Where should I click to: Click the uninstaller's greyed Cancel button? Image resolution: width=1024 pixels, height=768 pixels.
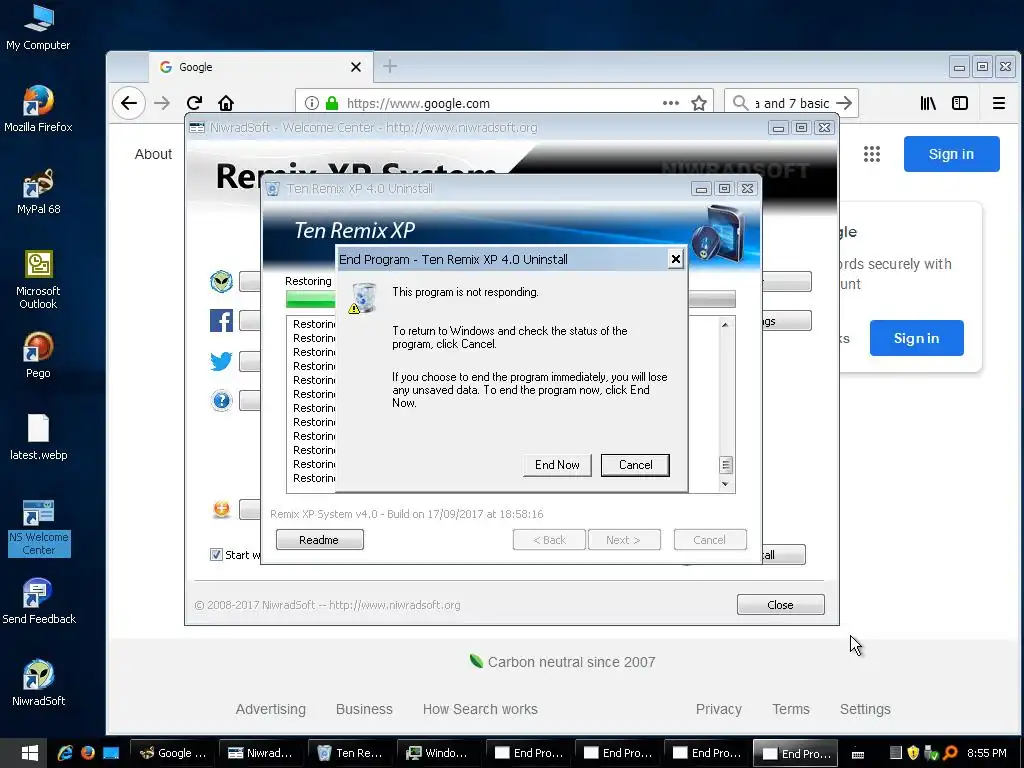pyautogui.click(x=709, y=539)
